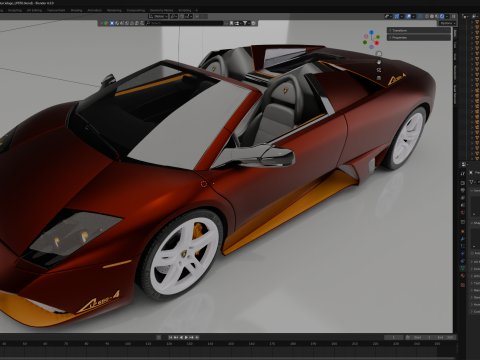This screenshot has height=360, width=480.
Task: Open the Tool properties tab icon
Action: click(463, 174)
